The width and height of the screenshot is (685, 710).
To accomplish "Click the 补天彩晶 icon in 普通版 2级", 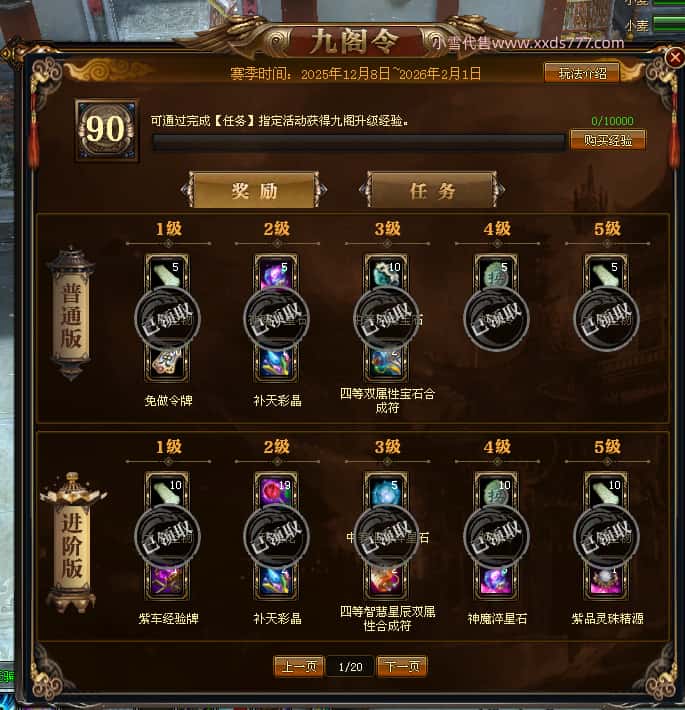I will [x=276, y=364].
